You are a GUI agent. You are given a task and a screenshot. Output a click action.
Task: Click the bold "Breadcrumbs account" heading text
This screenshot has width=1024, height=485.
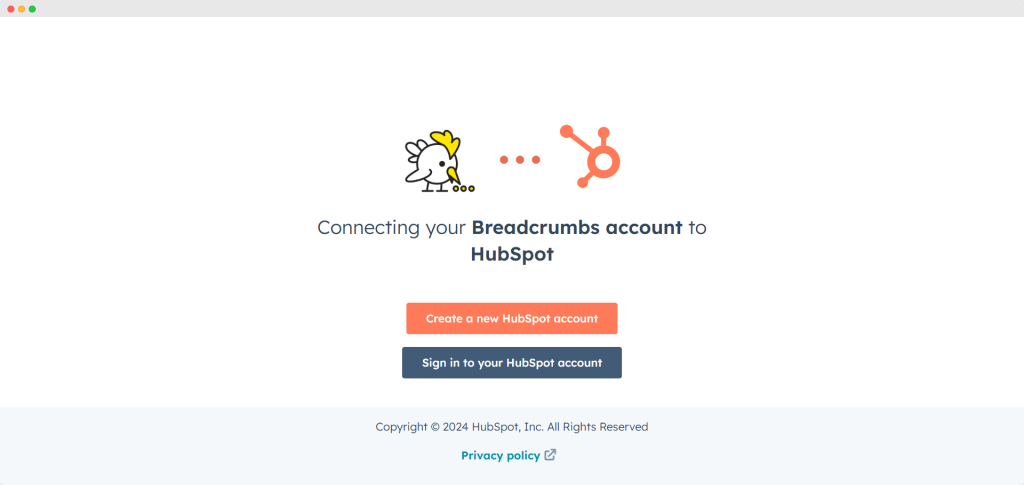click(577, 227)
